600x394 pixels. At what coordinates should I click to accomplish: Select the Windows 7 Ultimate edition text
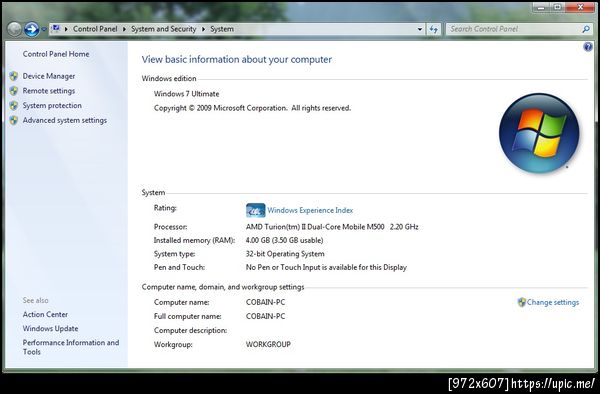[x=186, y=94]
